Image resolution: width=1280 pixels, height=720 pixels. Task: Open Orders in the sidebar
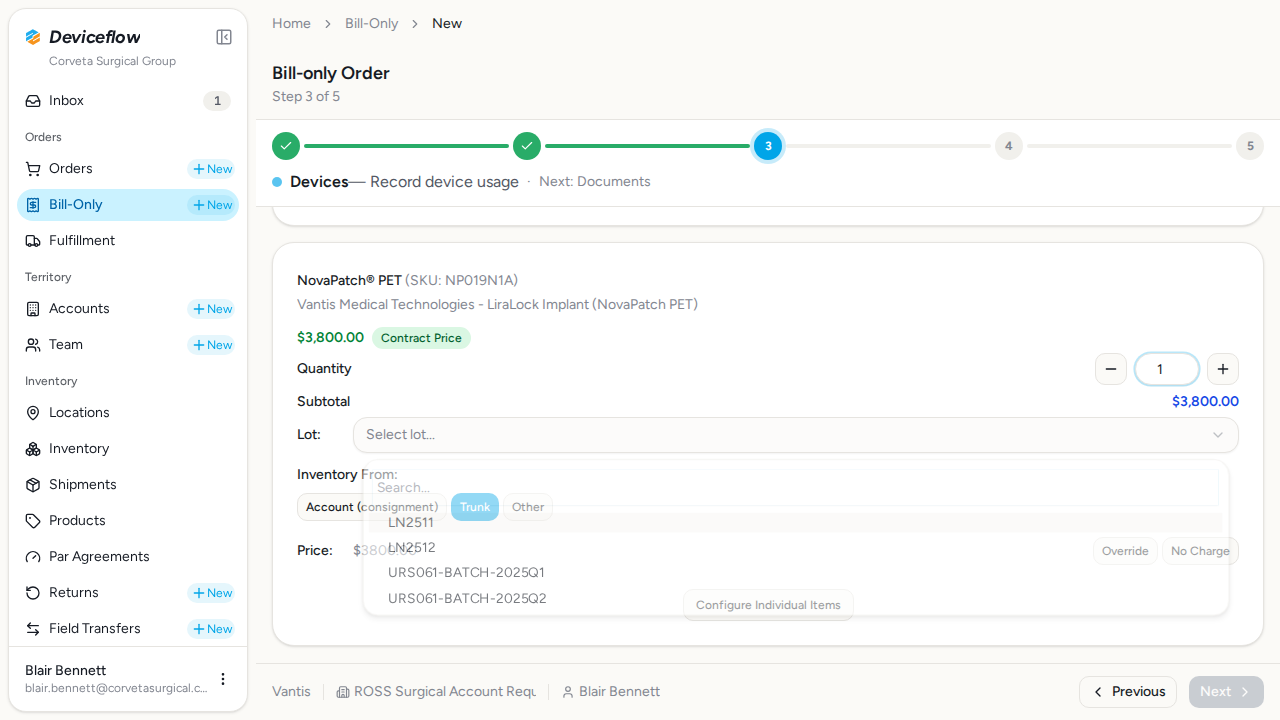click(x=71, y=169)
